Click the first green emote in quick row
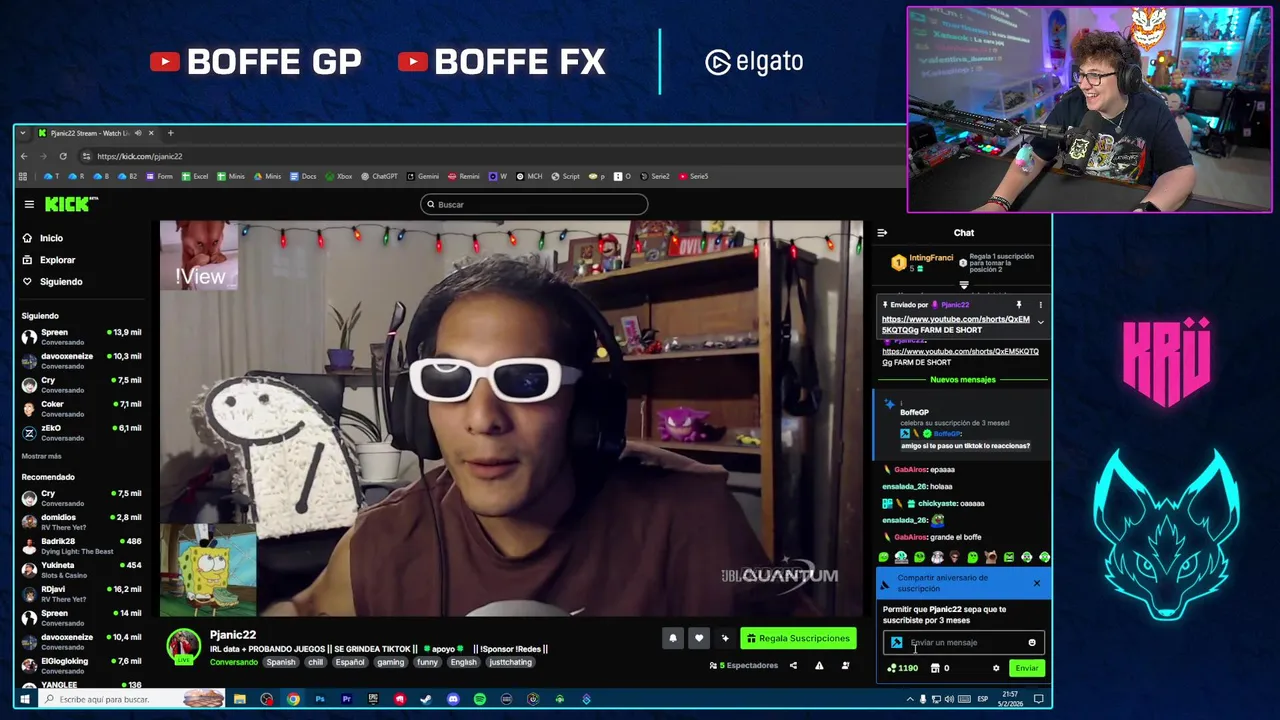Viewport: 1280px width, 720px height. (x=883, y=557)
